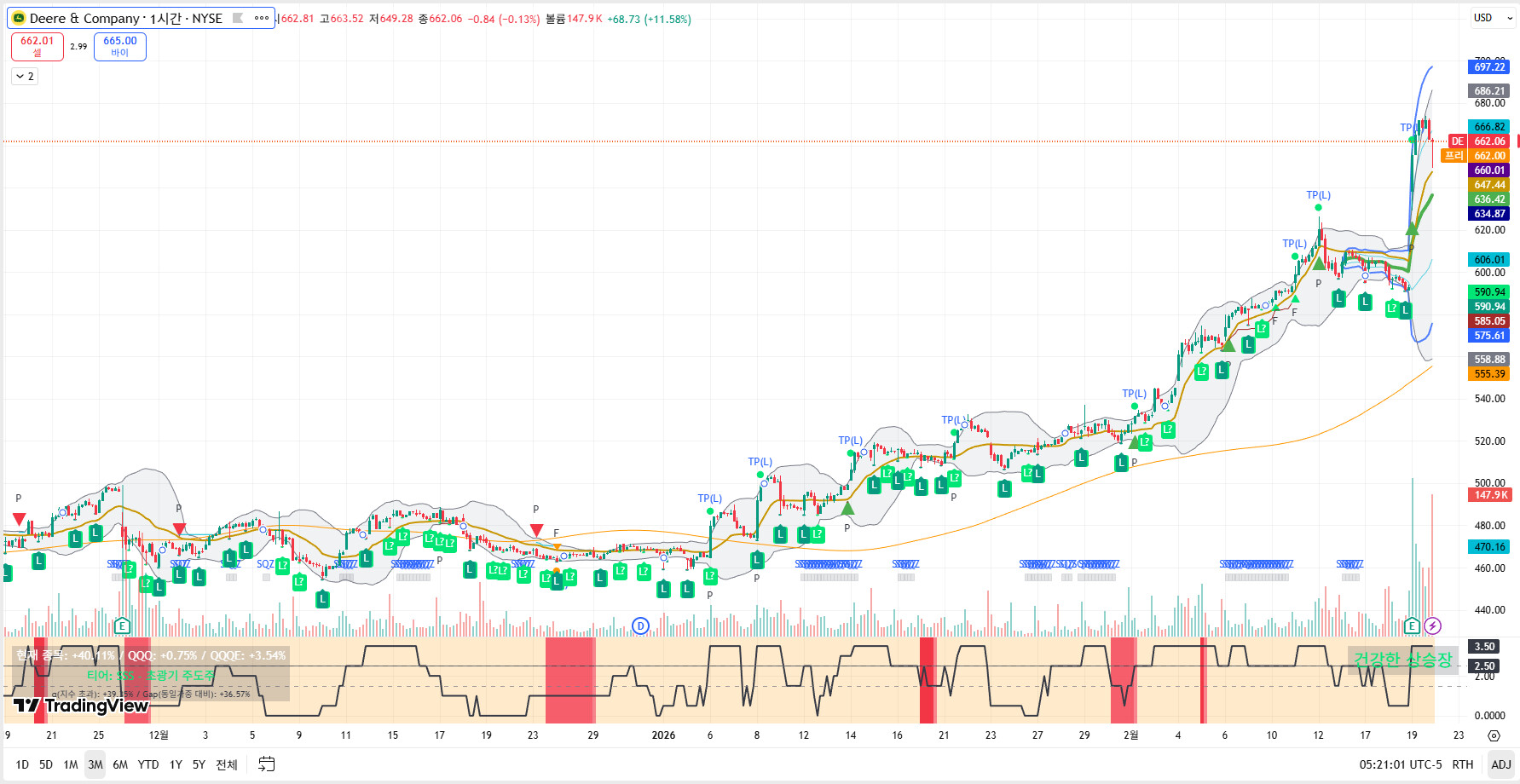The height and width of the screenshot is (784, 1520).
Task: Select the 6M range tab
Action: click(x=120, y=764)
